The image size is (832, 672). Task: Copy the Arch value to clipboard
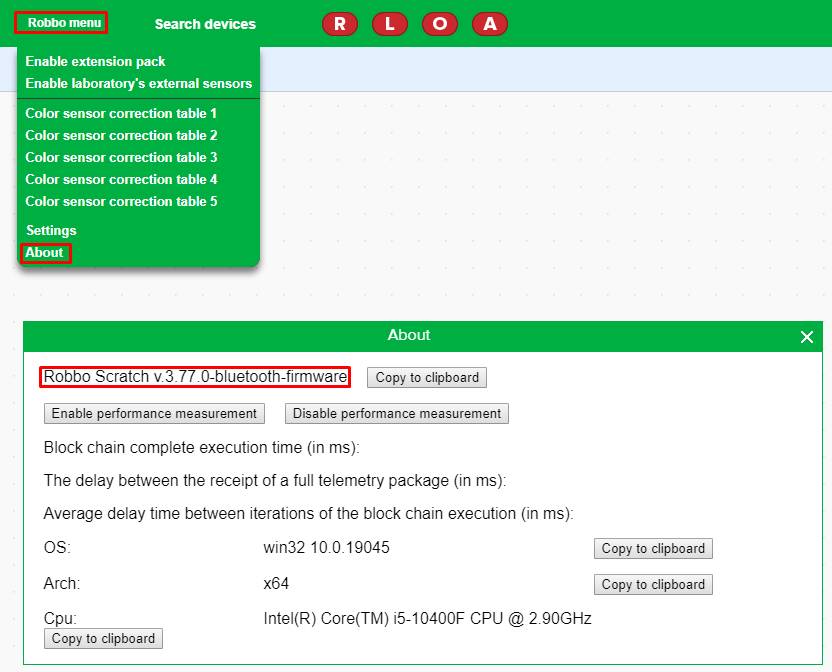(x=653, y=584)
